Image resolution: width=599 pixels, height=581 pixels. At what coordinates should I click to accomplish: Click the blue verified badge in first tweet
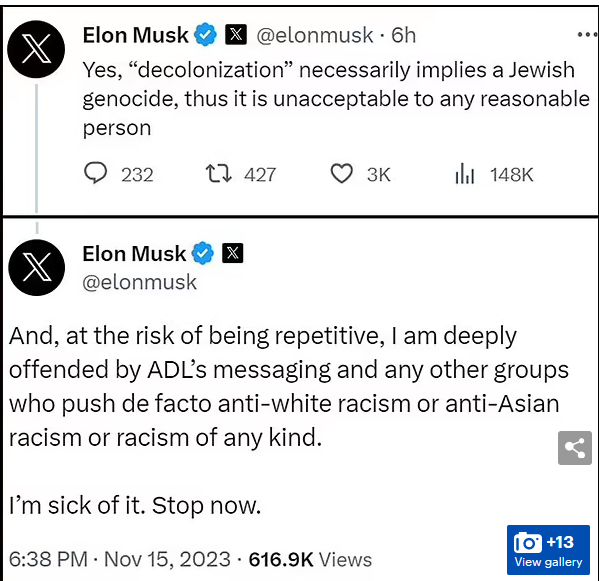206,35
